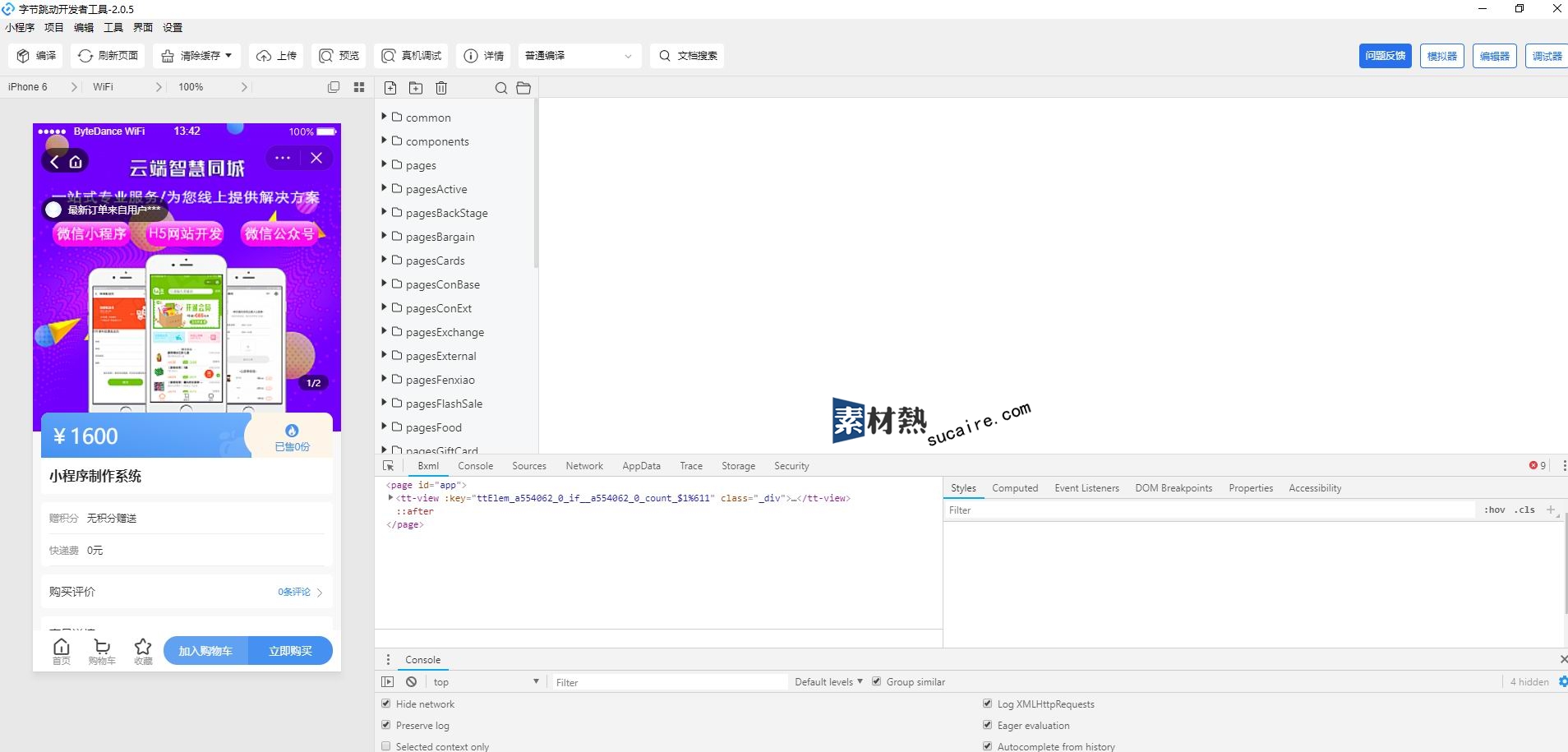
Task: Click the new folder icon in file panel
Action: coord(416,88)
